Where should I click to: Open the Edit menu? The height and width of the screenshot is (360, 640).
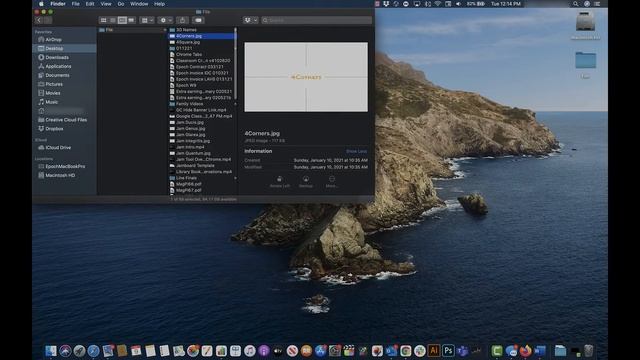(90, 4)
